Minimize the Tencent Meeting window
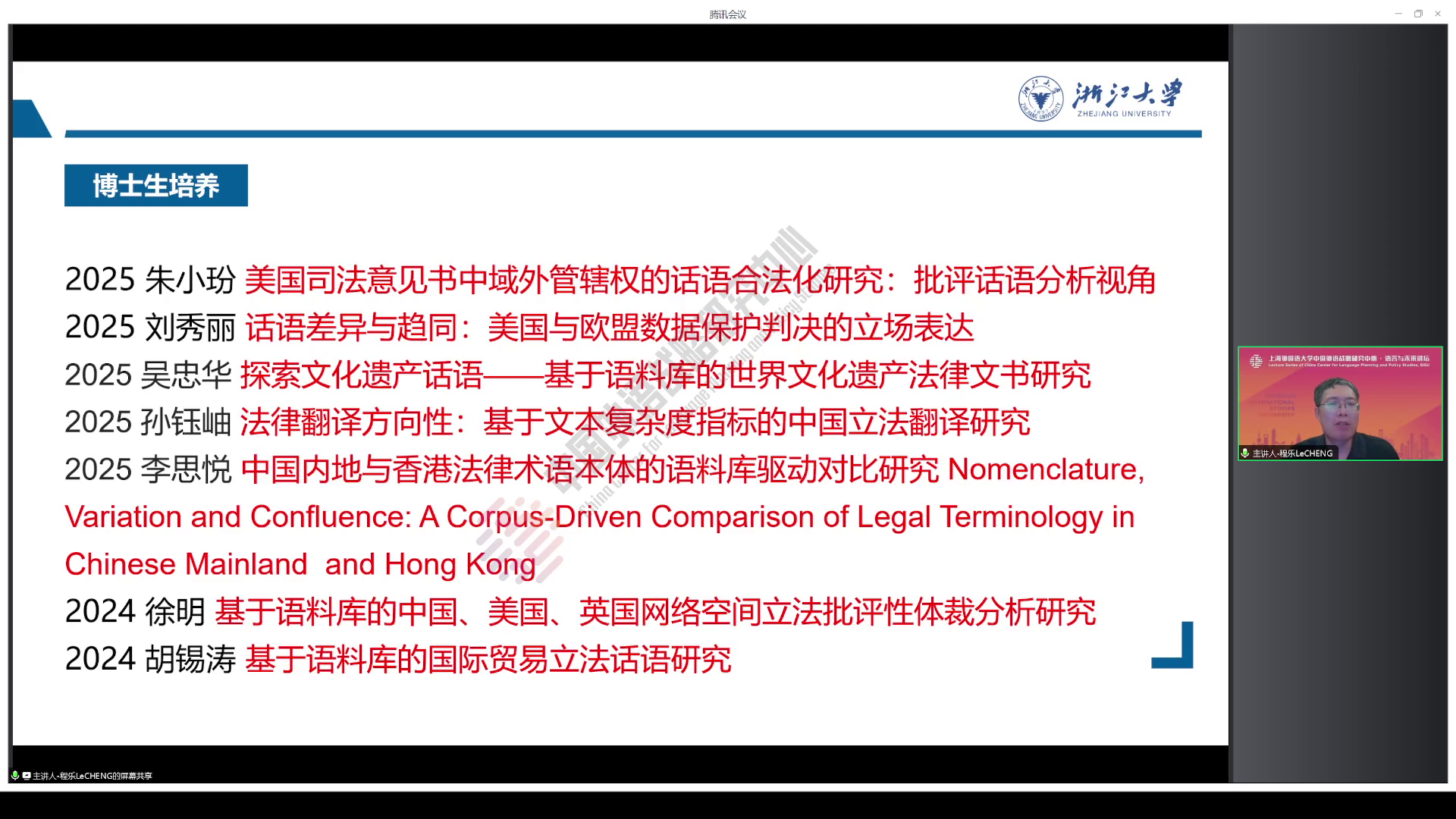This screenshot has height=819, width=1456. pos(1398,14)
